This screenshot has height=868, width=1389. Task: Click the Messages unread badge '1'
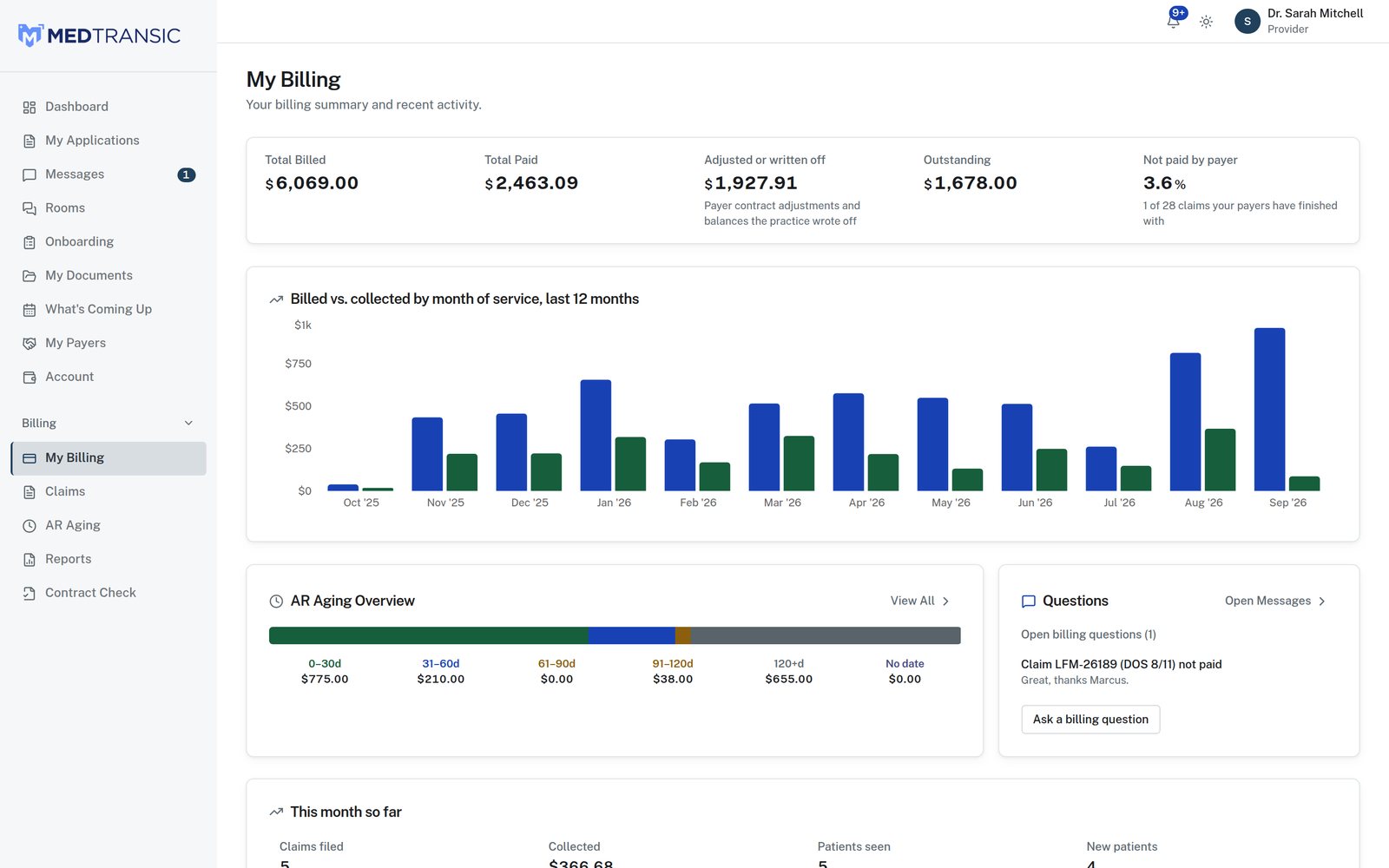coord(187,175)
